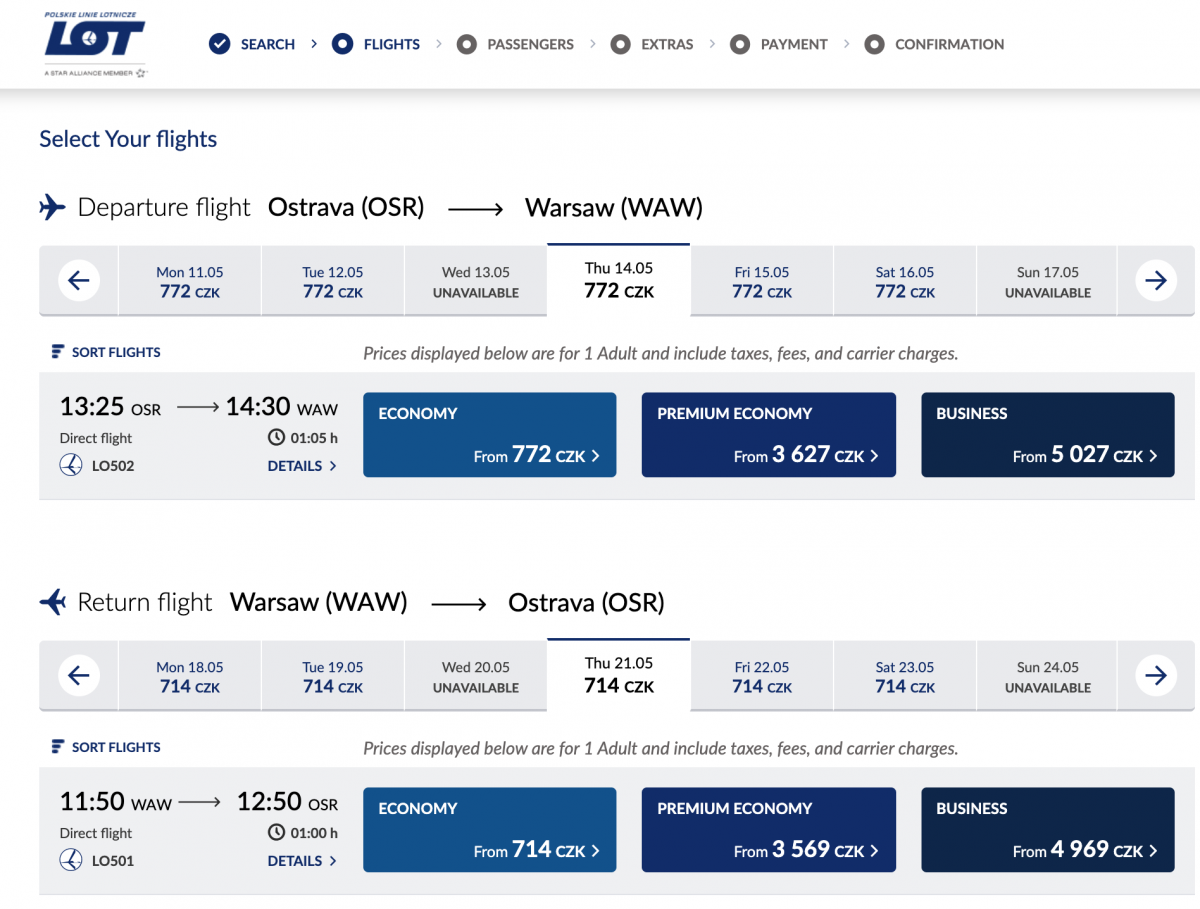Expand Details for flight LO501
The width and height of the screenshot is (1200, 909).
(x=301, y=861)
